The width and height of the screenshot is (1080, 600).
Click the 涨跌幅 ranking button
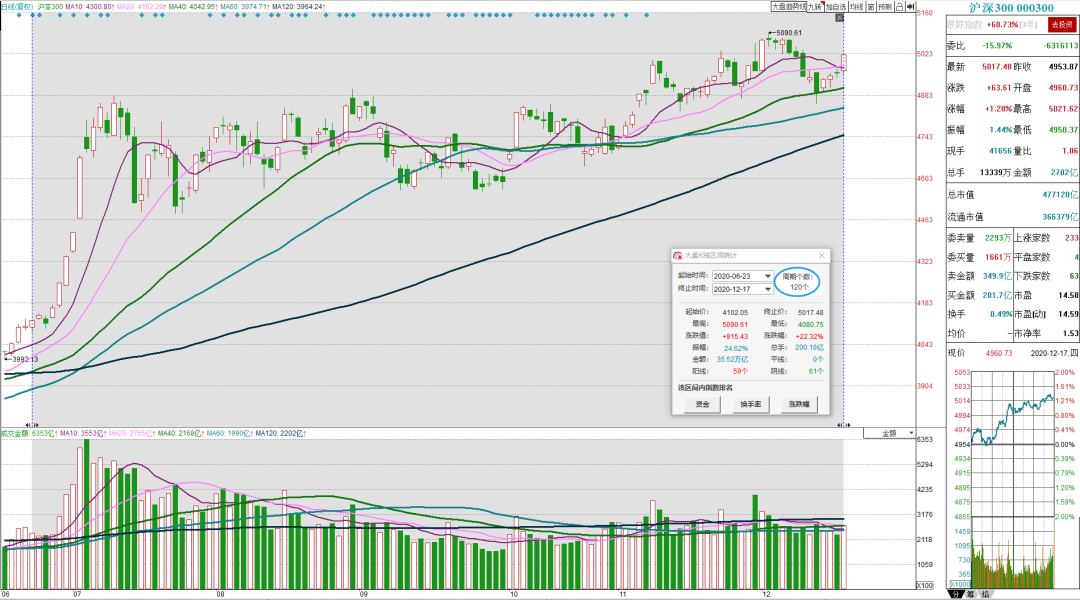tap(799, 404)
